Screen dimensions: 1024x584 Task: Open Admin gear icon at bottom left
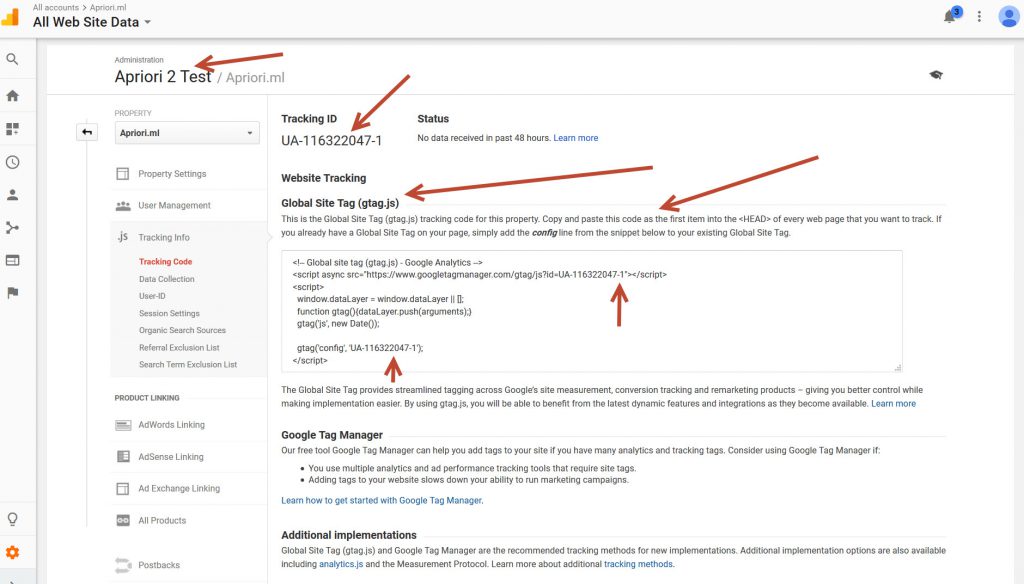pyautogui.click(x=13, y=552)
